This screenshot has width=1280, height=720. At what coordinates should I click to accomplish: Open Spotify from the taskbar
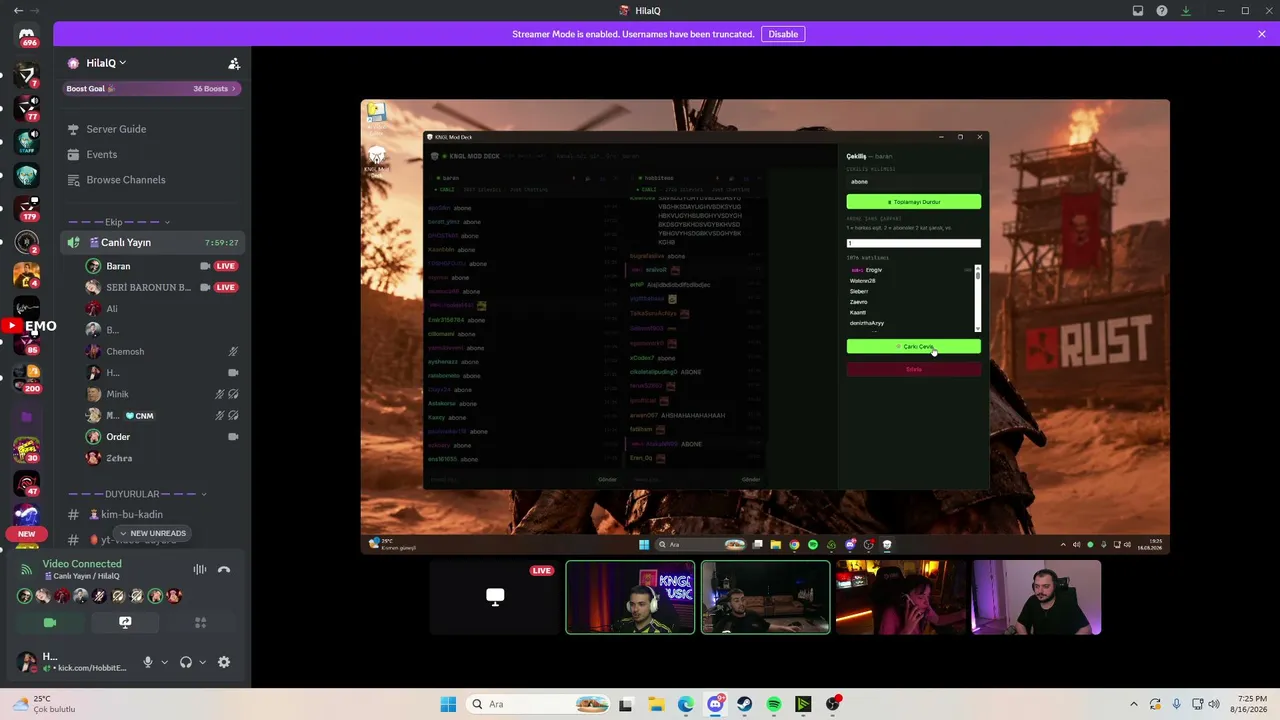tap(774, 704)
